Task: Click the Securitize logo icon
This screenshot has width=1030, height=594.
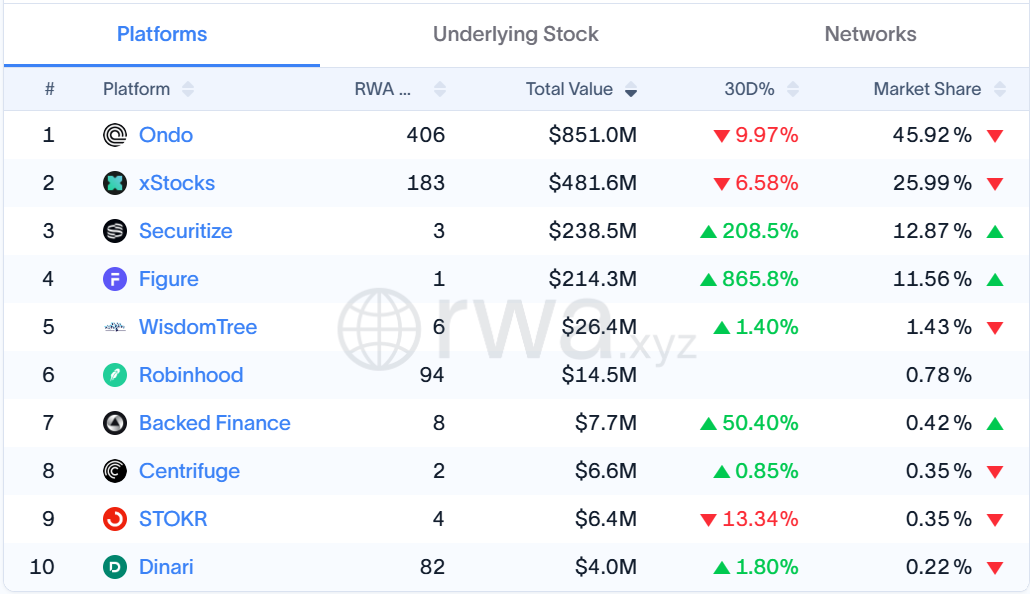Action: point(115,231)
